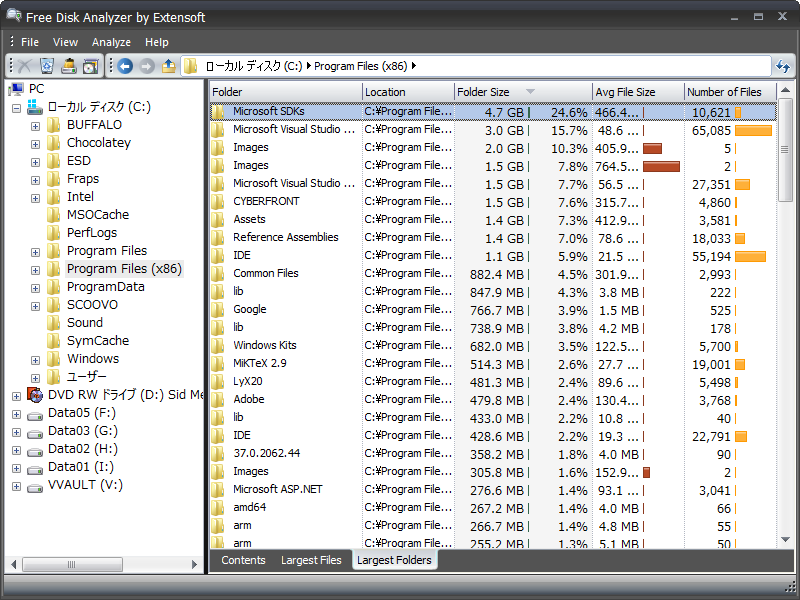
Task: Go up one folder level icon
Action: point(169,66)
